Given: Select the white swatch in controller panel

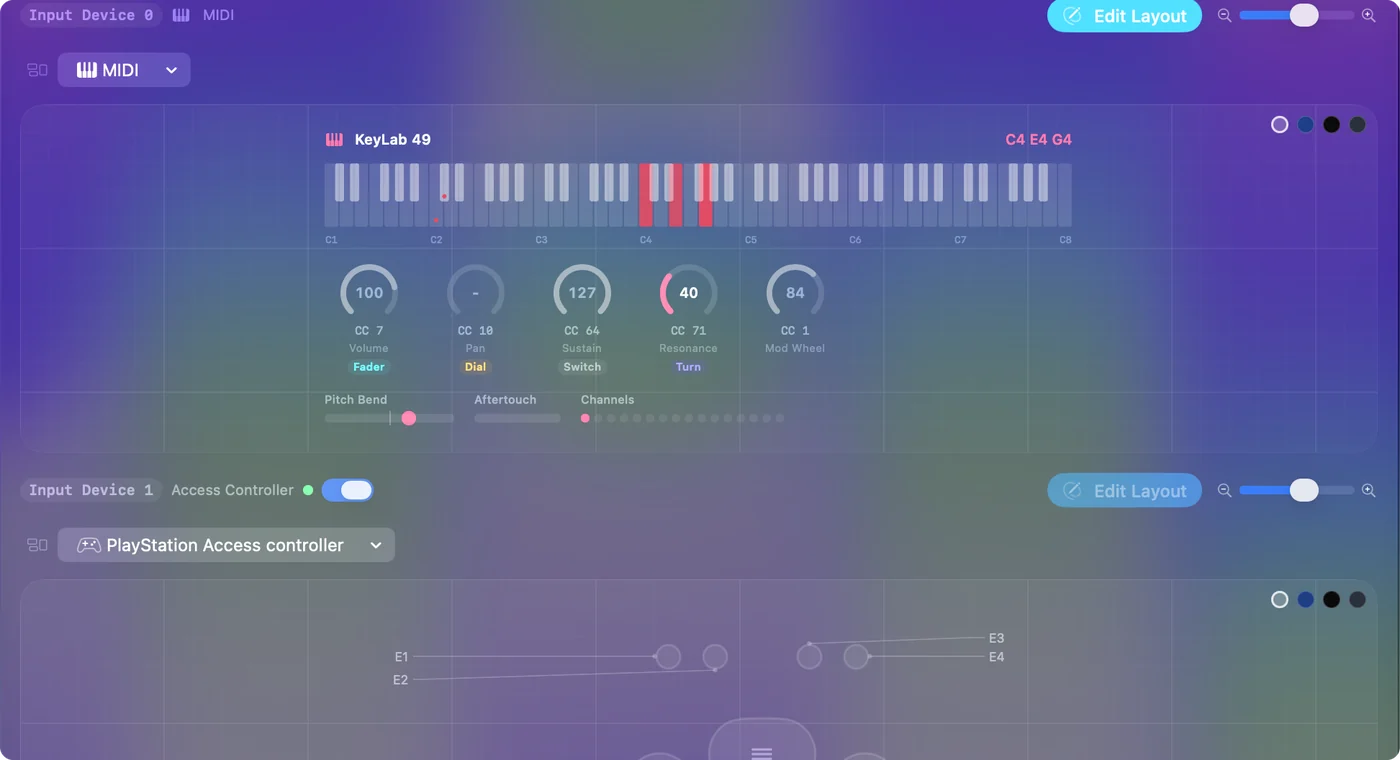Looking at the screenshot, I should tap(1279, 600).
